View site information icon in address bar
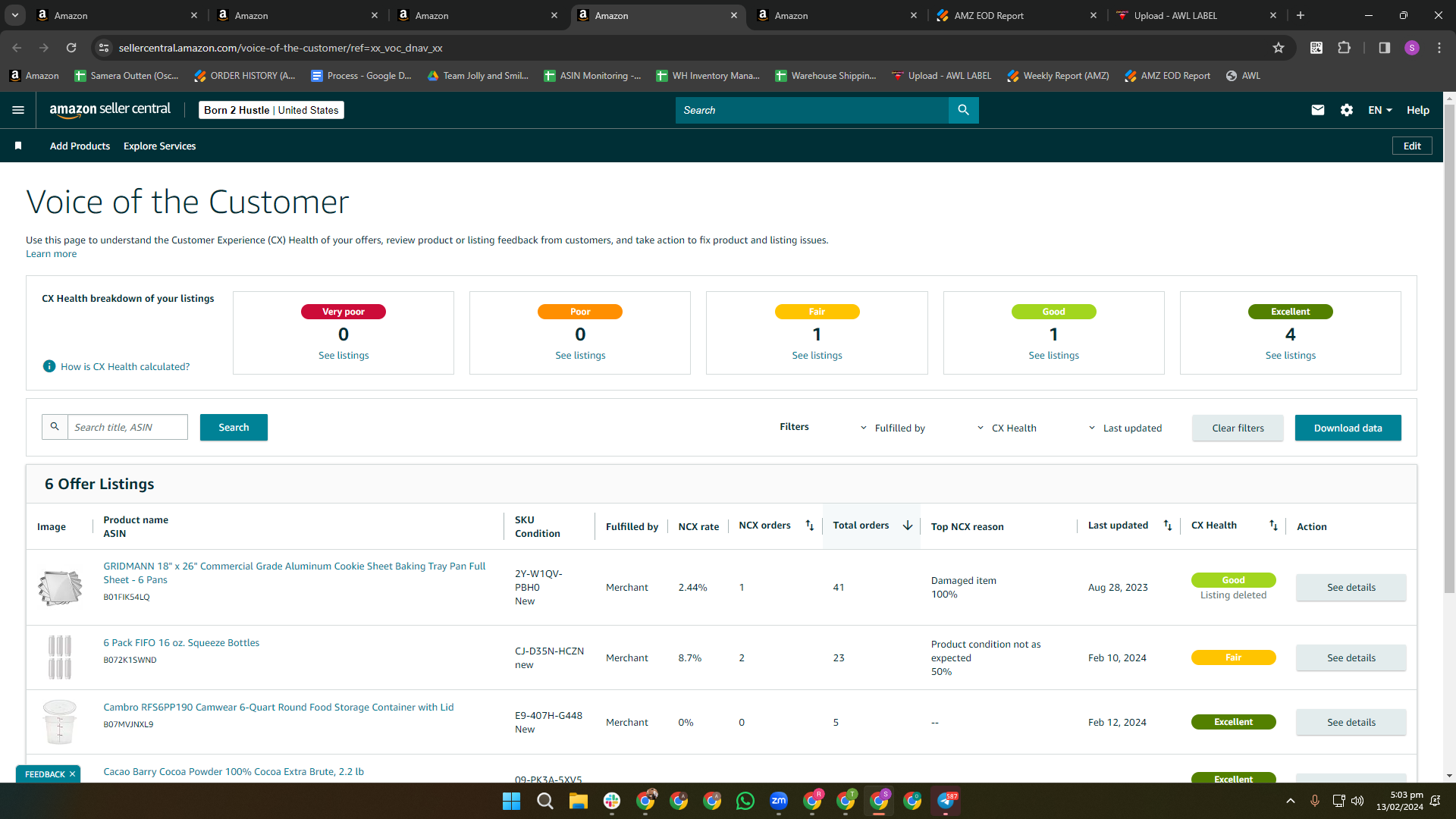The height and width of the screenshot is (819, 1456). (x=104, y=48)
